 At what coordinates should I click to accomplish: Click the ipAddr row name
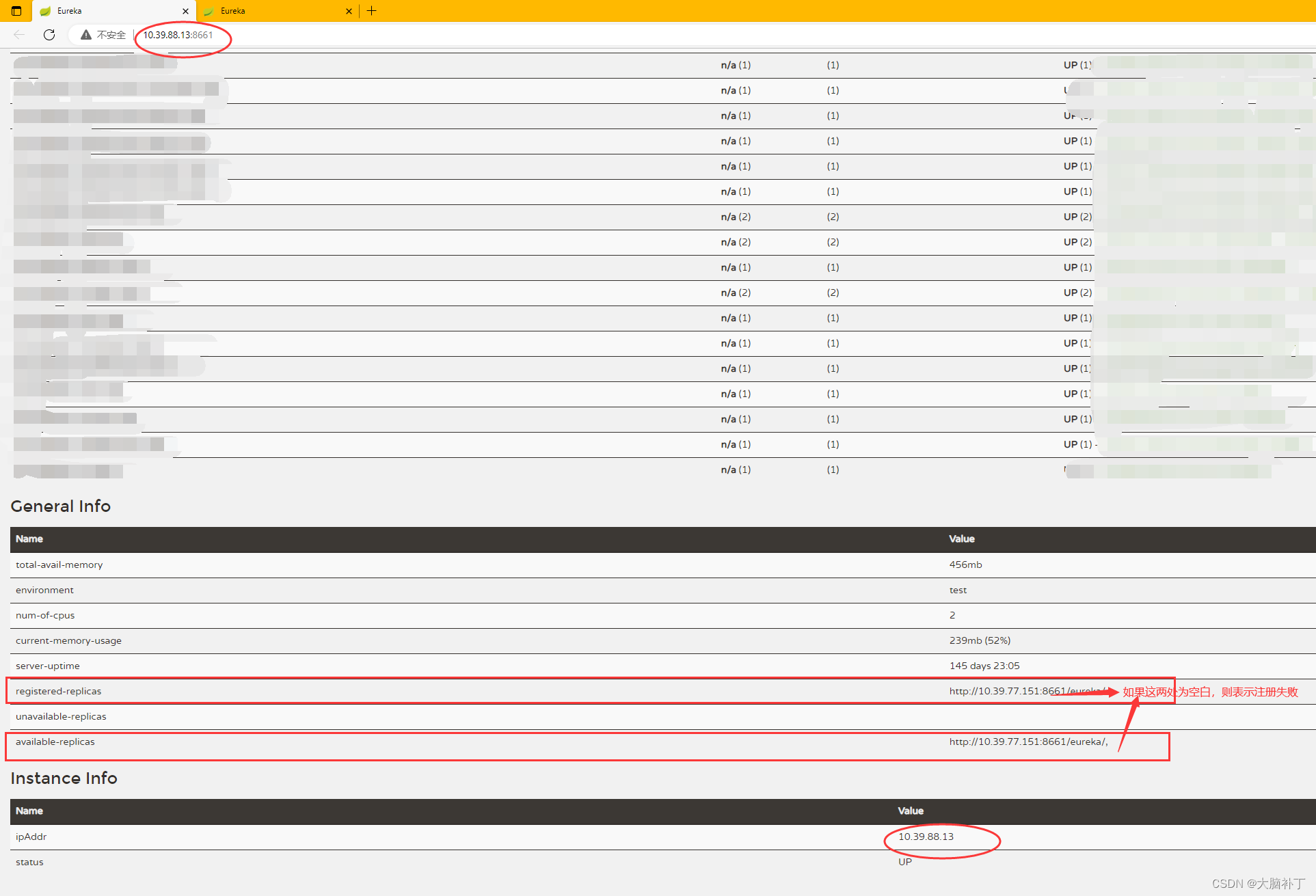pyautogui.click(x=31, y=837)
